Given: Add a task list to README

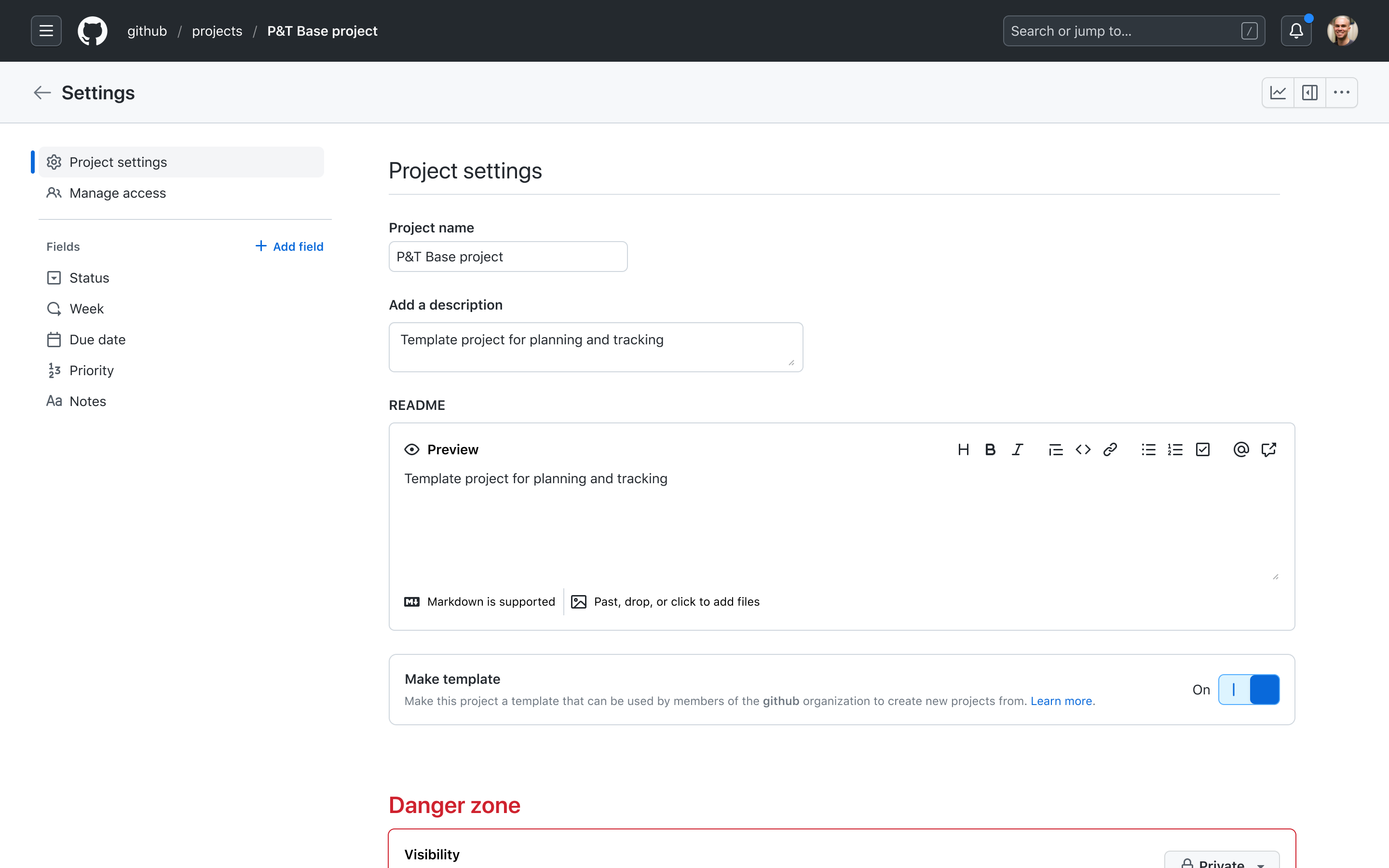Looking at the screenshot, I should tap(1202, 449).
